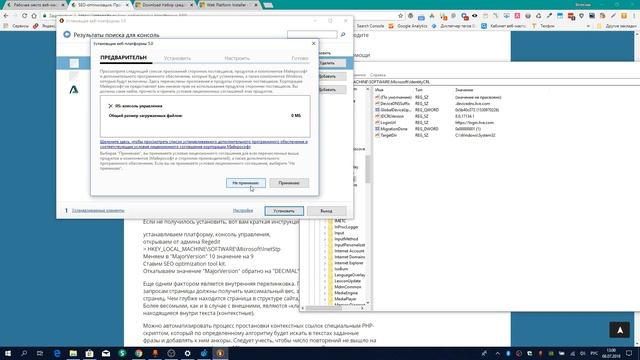This screenshot has width=640, height=360.
Task: Select the 'ПРЕДВАРИТЕЛЬН' step tab
Action: pos(123,58)
